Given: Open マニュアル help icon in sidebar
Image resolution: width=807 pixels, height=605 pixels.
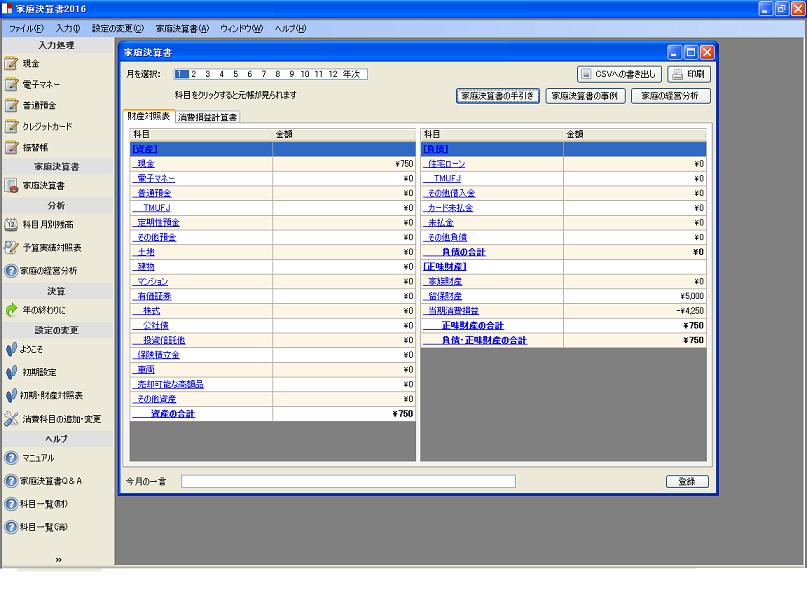Looking at the screenshot, I should [12, 457].
